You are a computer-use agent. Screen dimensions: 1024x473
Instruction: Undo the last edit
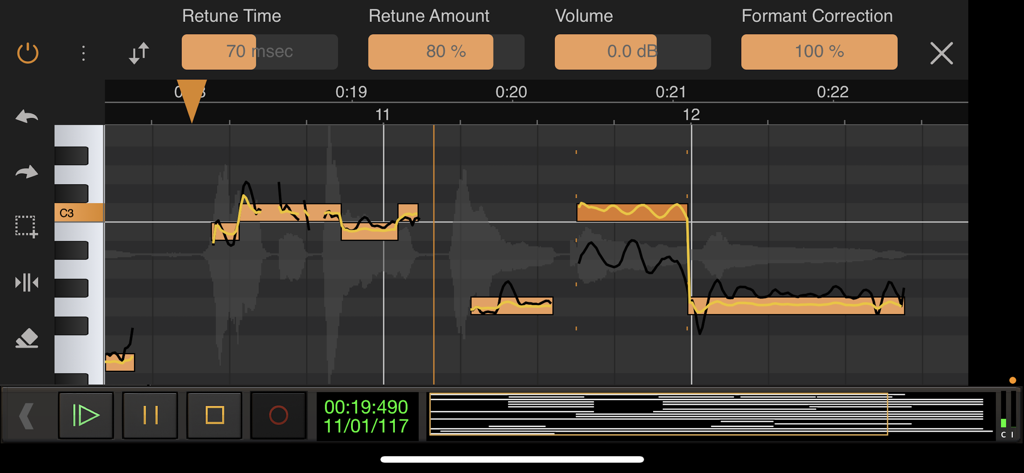click(27, 117)
